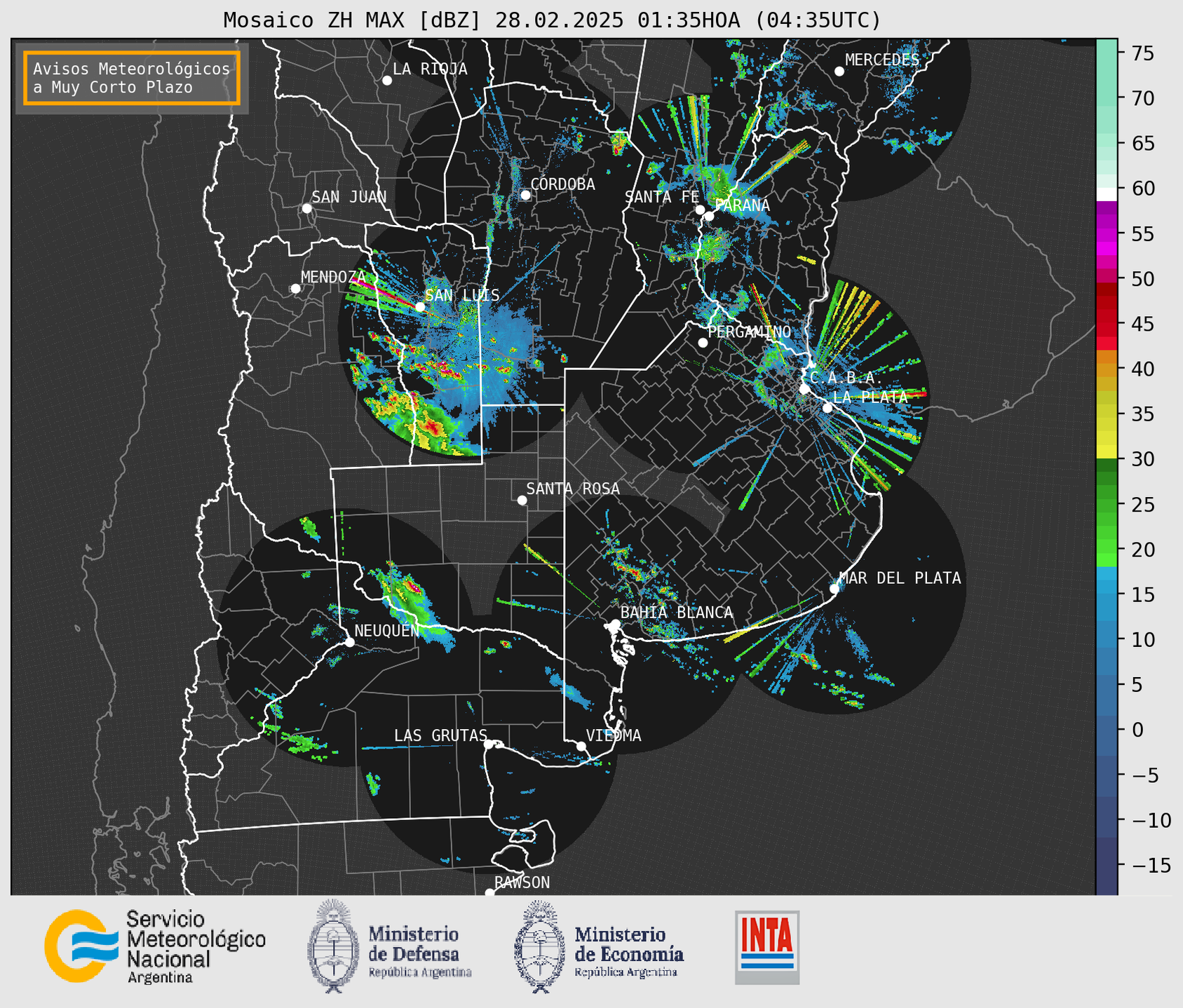
Task: Click the -15 tick label on colorbar
Action: [1150, 865]
